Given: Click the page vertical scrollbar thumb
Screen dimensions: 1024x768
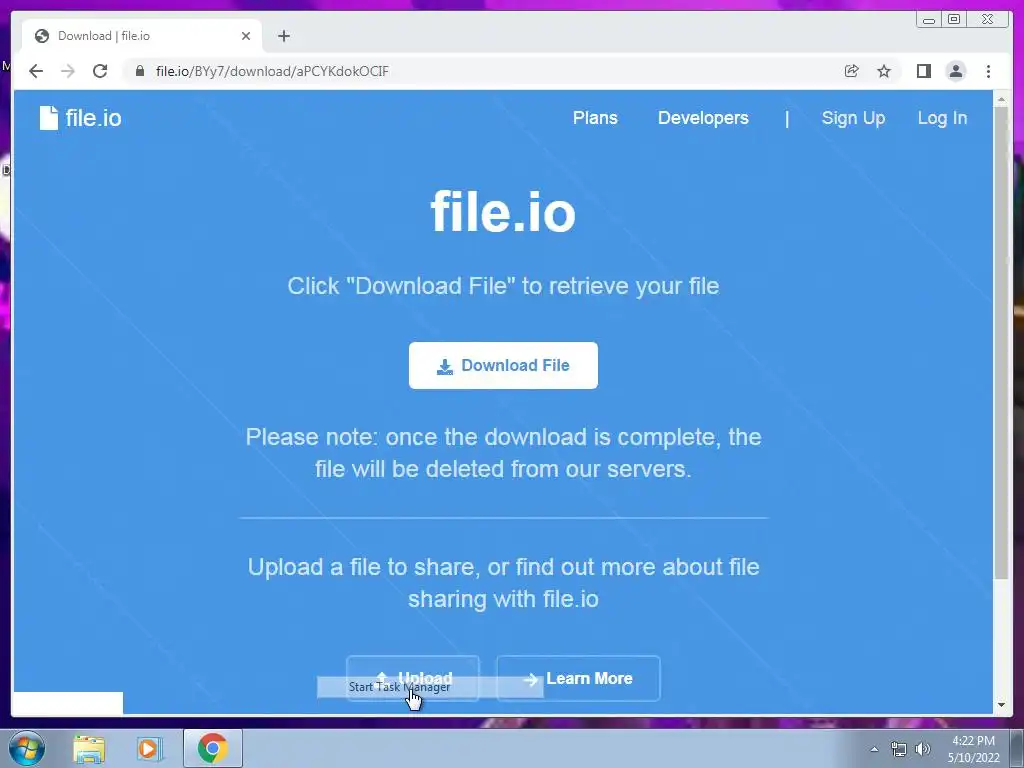Looking at the screenshot, I should click(1000, 342).
